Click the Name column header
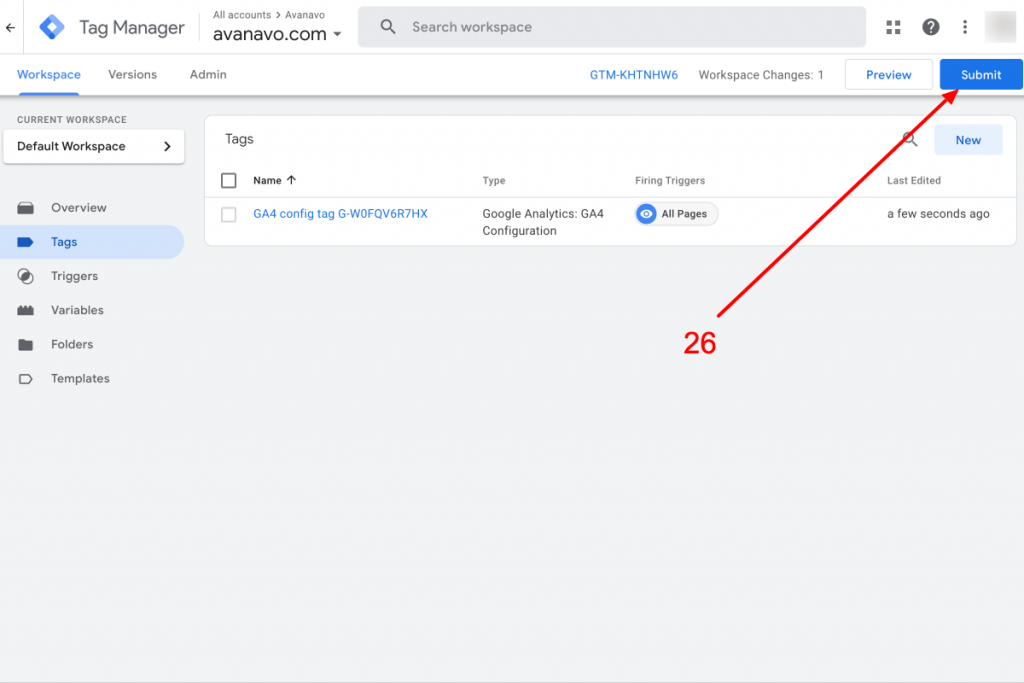The height and width of the screenshot is (683, 1024). 267,180
